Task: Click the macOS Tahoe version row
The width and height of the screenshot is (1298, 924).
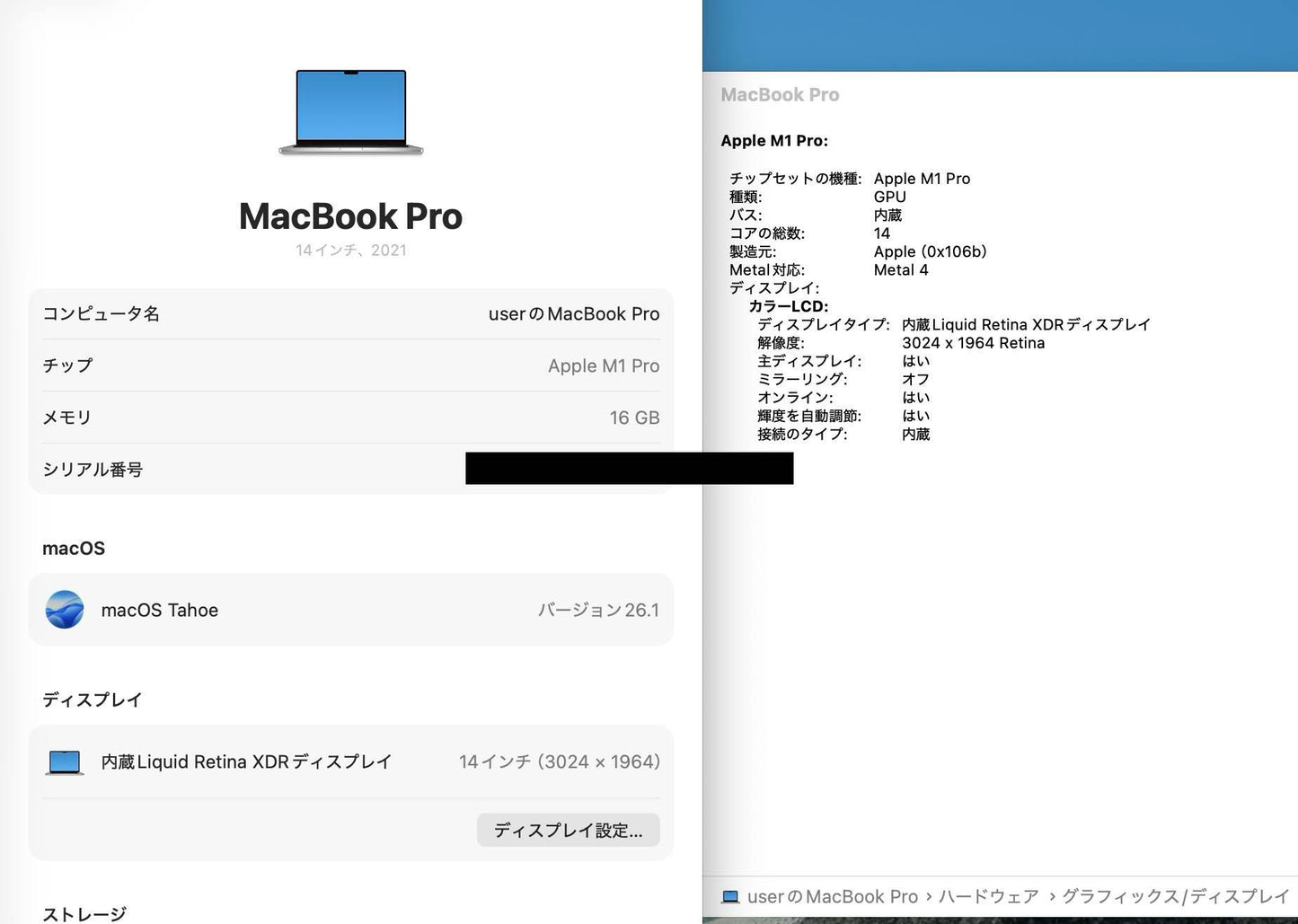Action: tap(350, 609)
